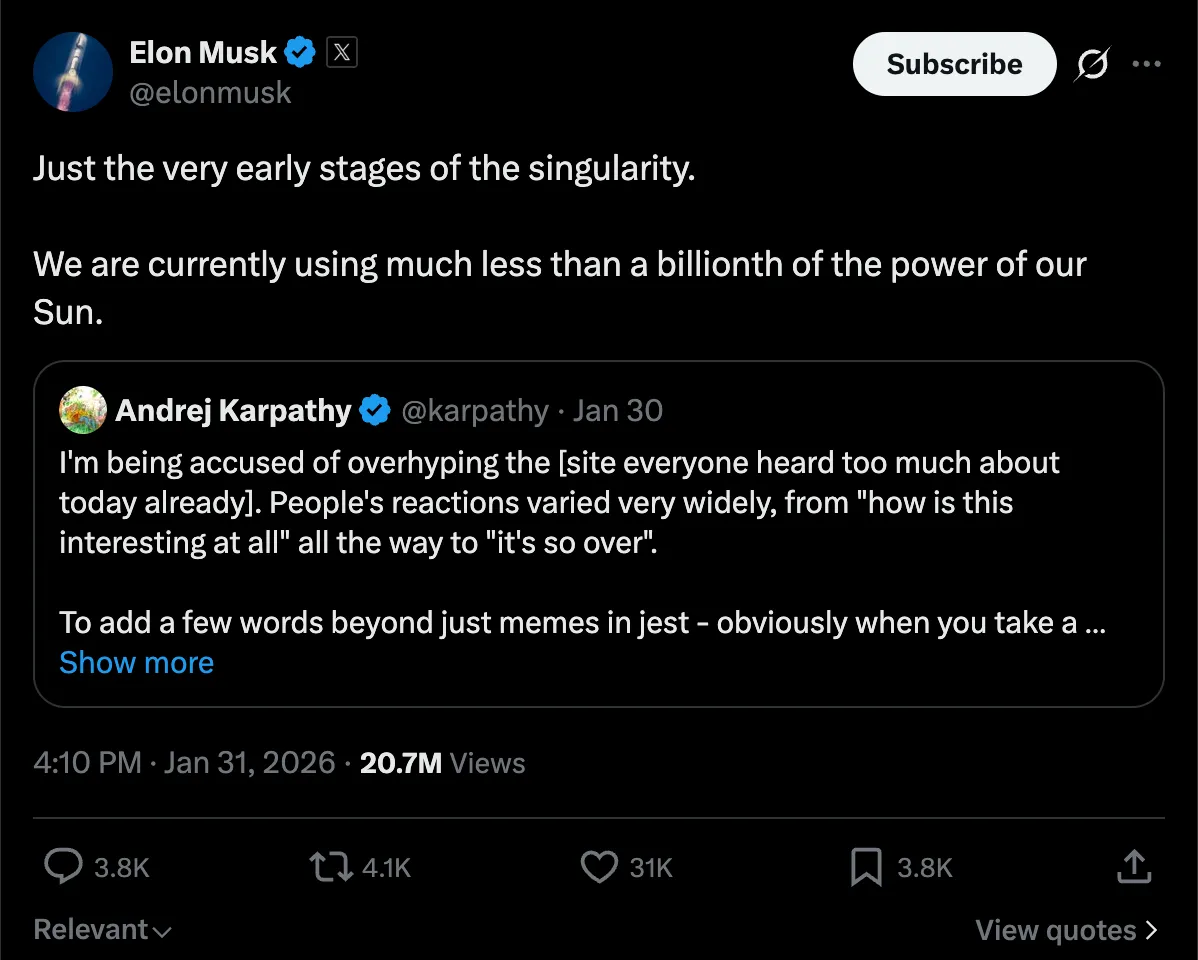Click the @karpathy handle
This screenshot has height=960, width=1198.
[x=474, y=410]
